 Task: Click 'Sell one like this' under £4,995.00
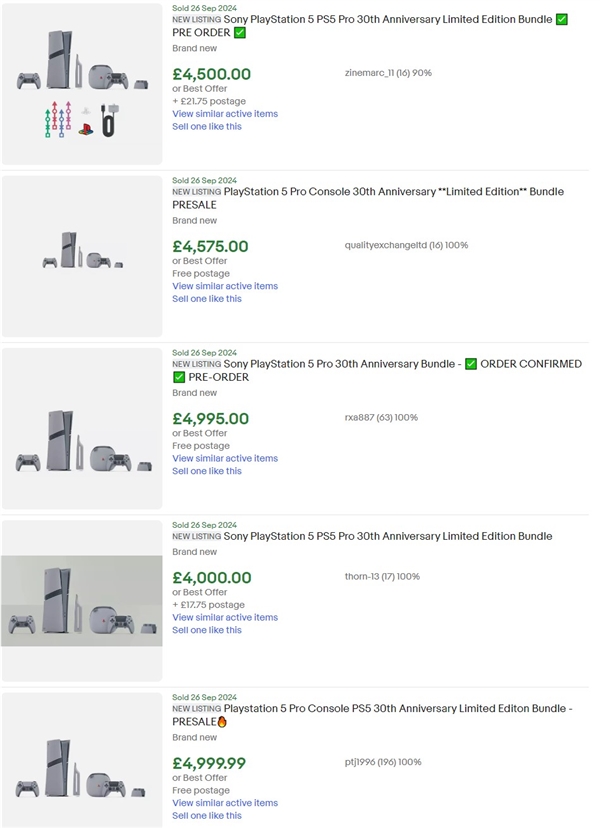pyautogui.click(x=207, y=471)
